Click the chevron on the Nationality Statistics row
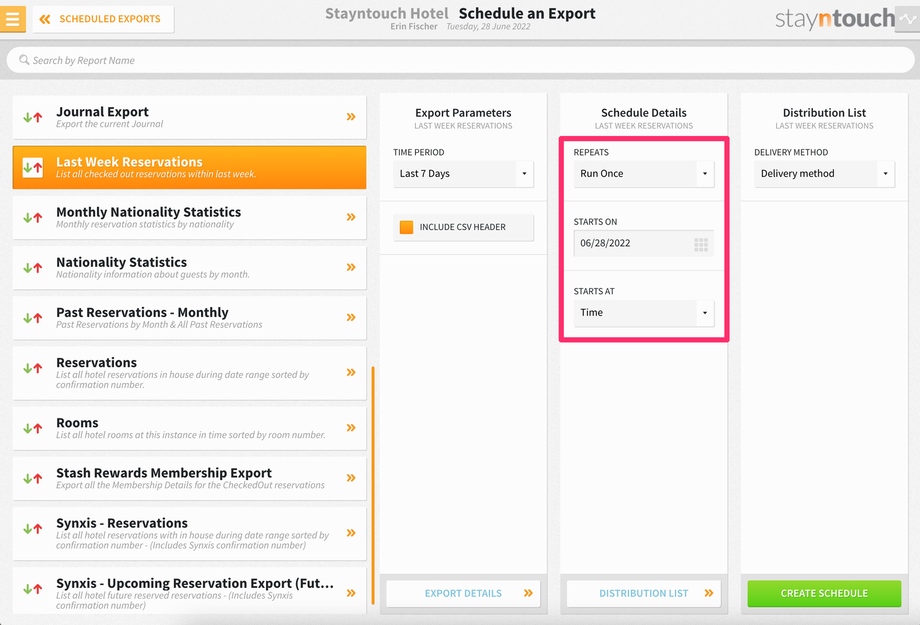920x625 pixels. [351, 268]
